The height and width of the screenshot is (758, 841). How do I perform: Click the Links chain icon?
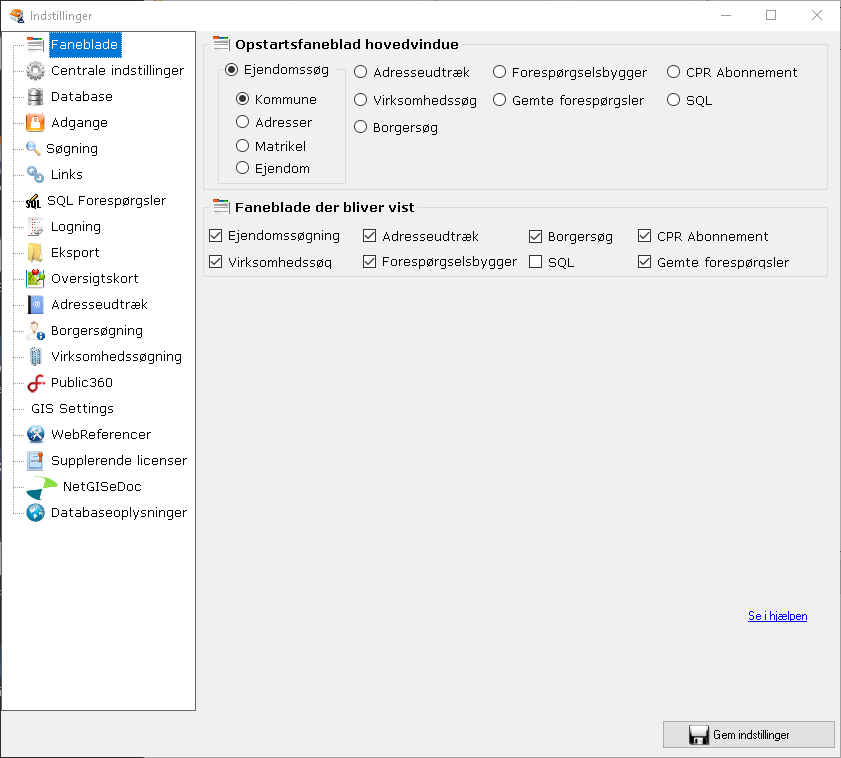point(33,175)
